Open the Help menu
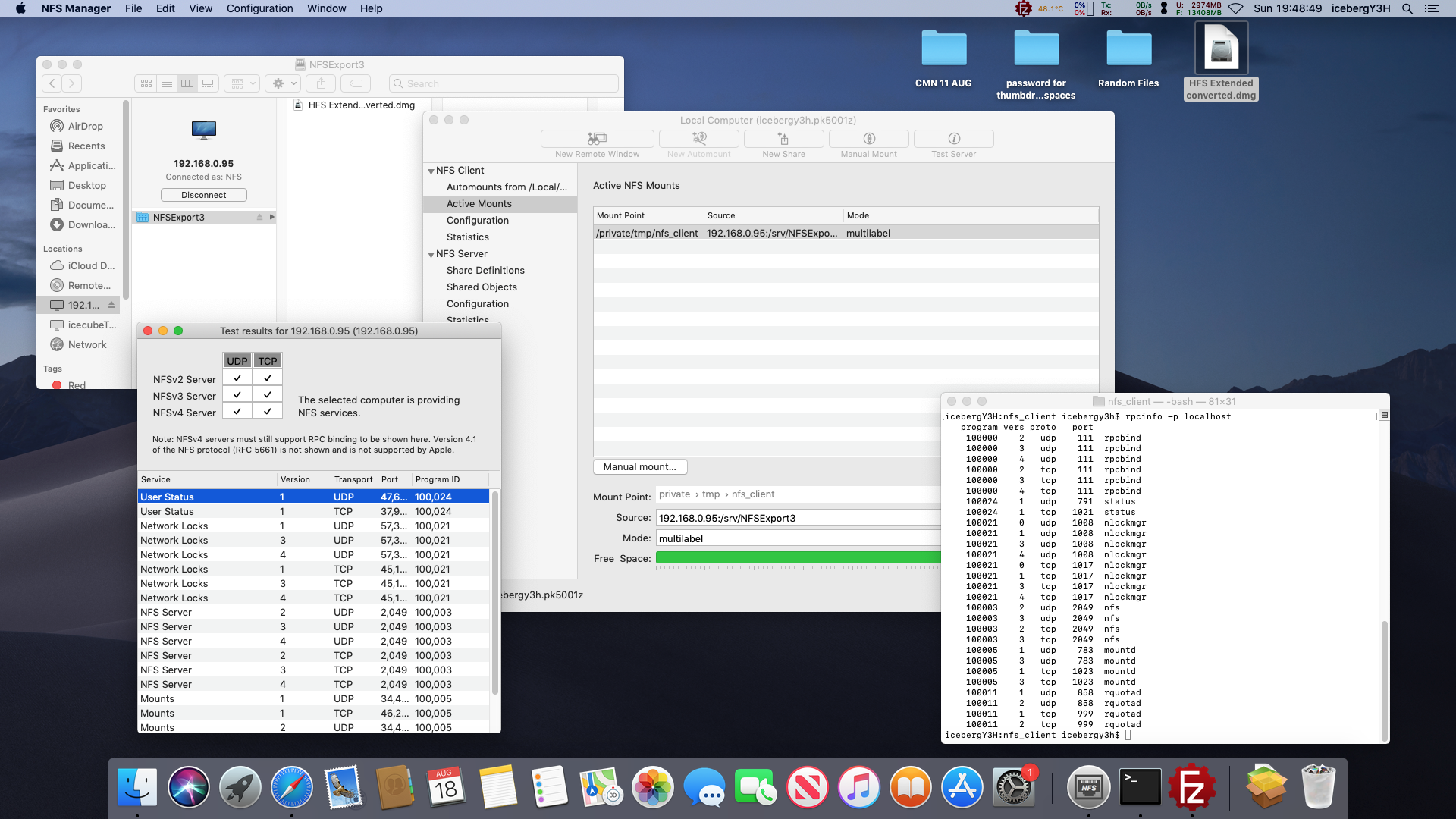The width and height of the screenshot is (1456, 819). [x=371, y=8]
